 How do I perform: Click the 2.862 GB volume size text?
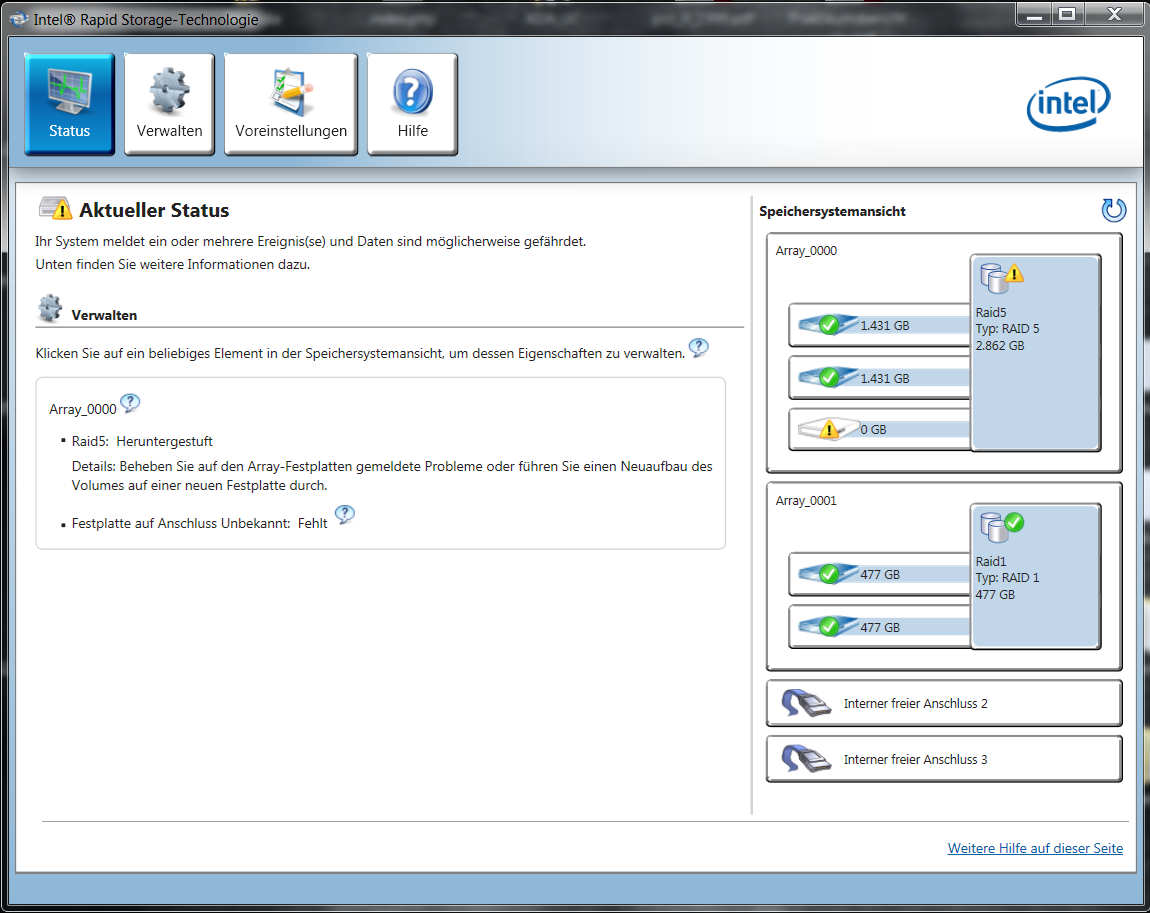point(1000,345)
